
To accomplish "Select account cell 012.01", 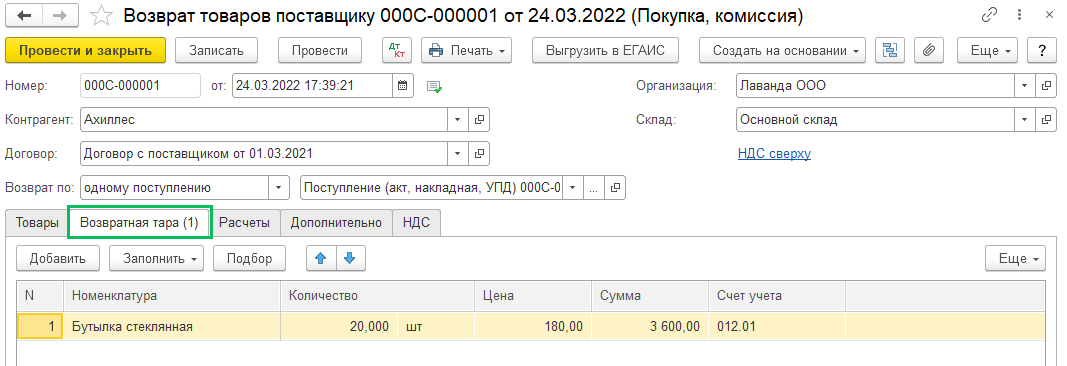I will click(776, 327).
